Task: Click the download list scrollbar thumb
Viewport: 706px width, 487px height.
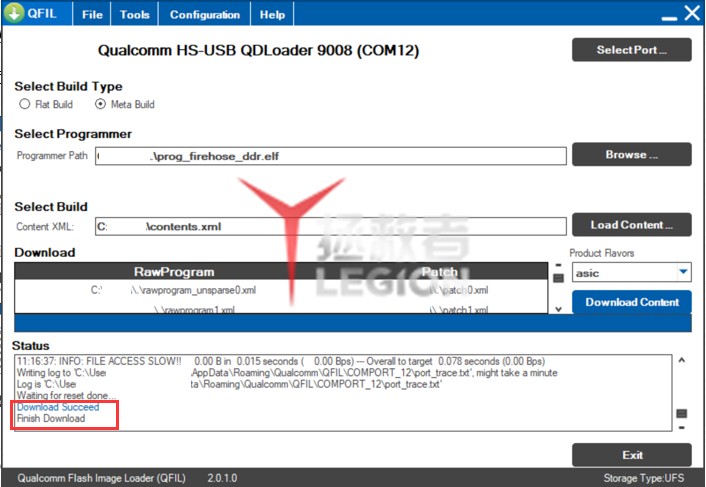Action: 558,278
